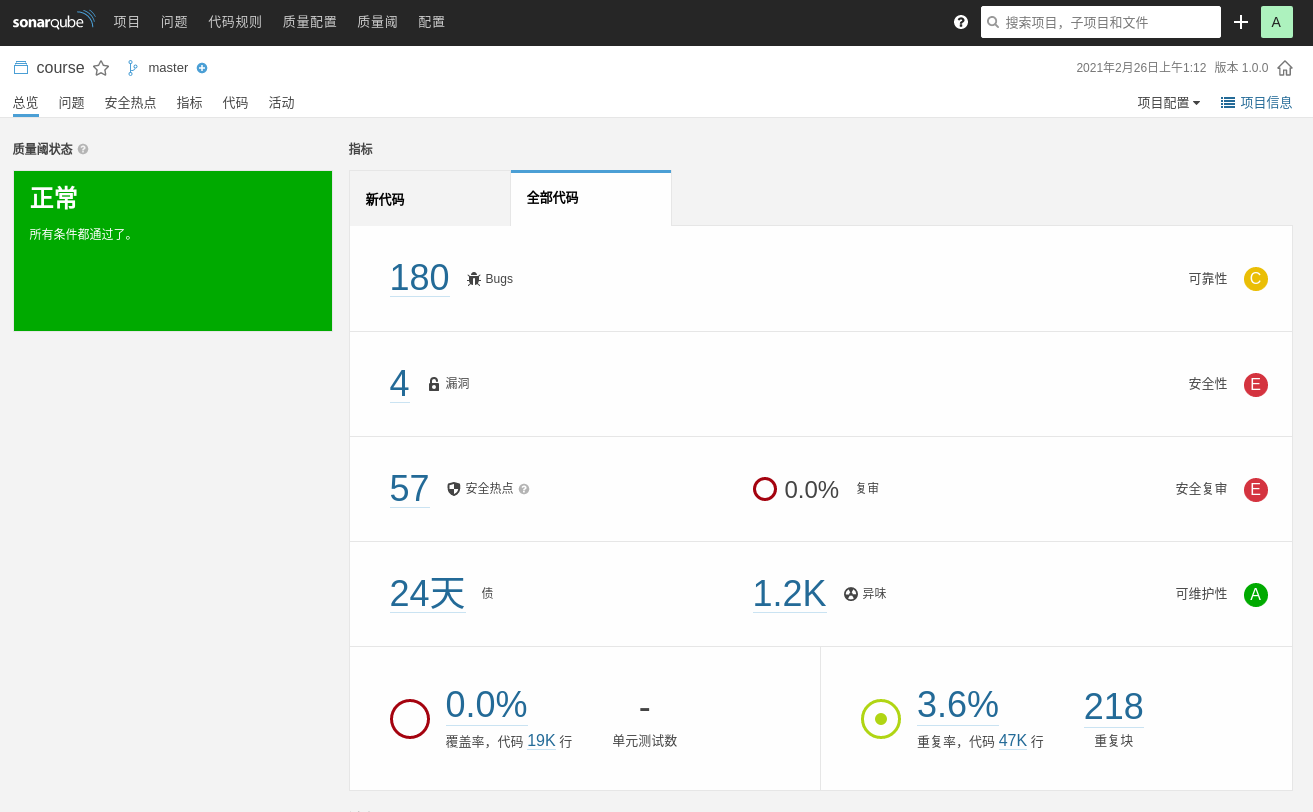Focus the project search input field
Image resolution: width=1313 pixels, height=812 pixels.
tap(1101, 22)
